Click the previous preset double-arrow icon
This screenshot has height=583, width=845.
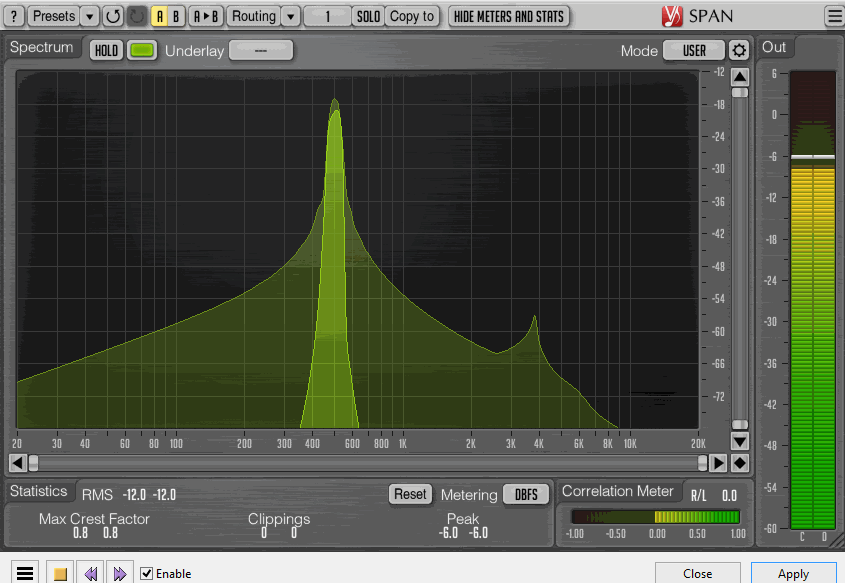pyautogui.click(x=90, y=573)
